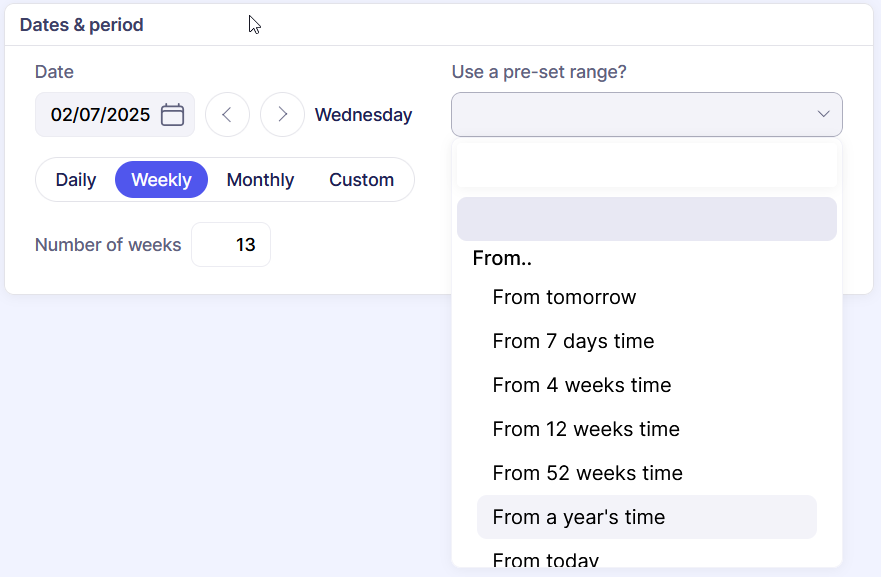The height and width of the screenshot is (577, 881).
Task: Choose "From 12 weeks time" option
Action: tap(586, 429)
